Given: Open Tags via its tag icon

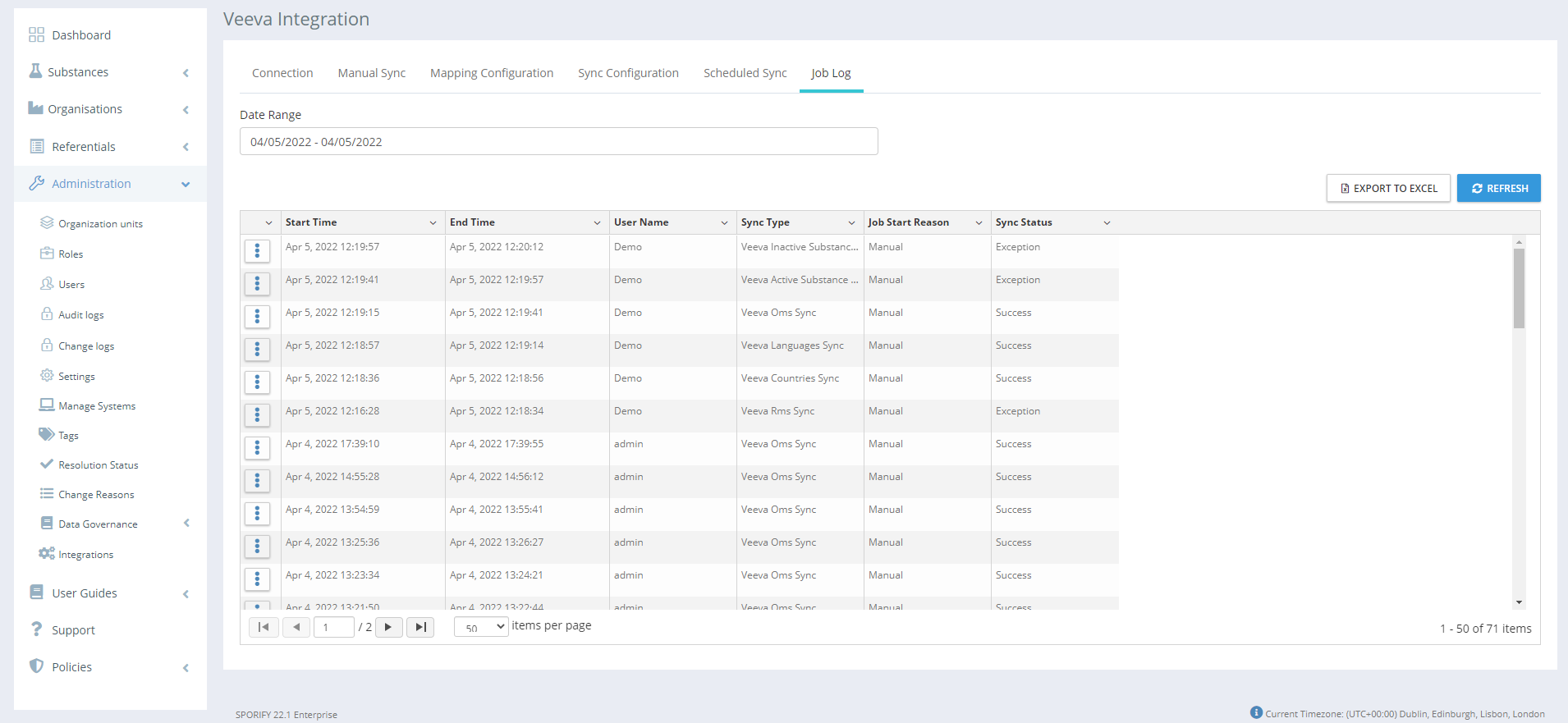Looking at the screenshot, I should [x=47, y=434].
